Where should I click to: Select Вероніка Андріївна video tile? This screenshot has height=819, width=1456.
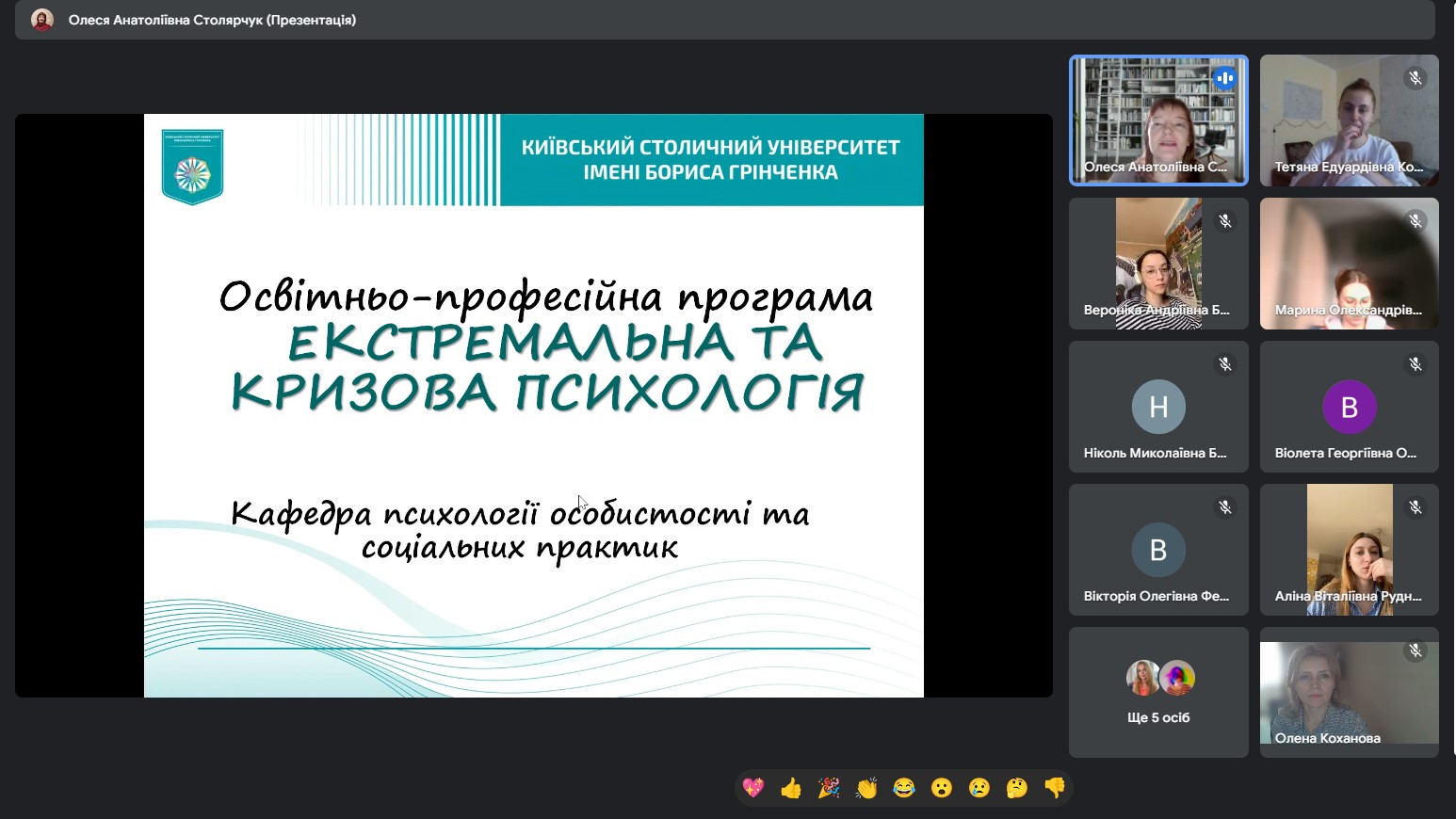1158,264
